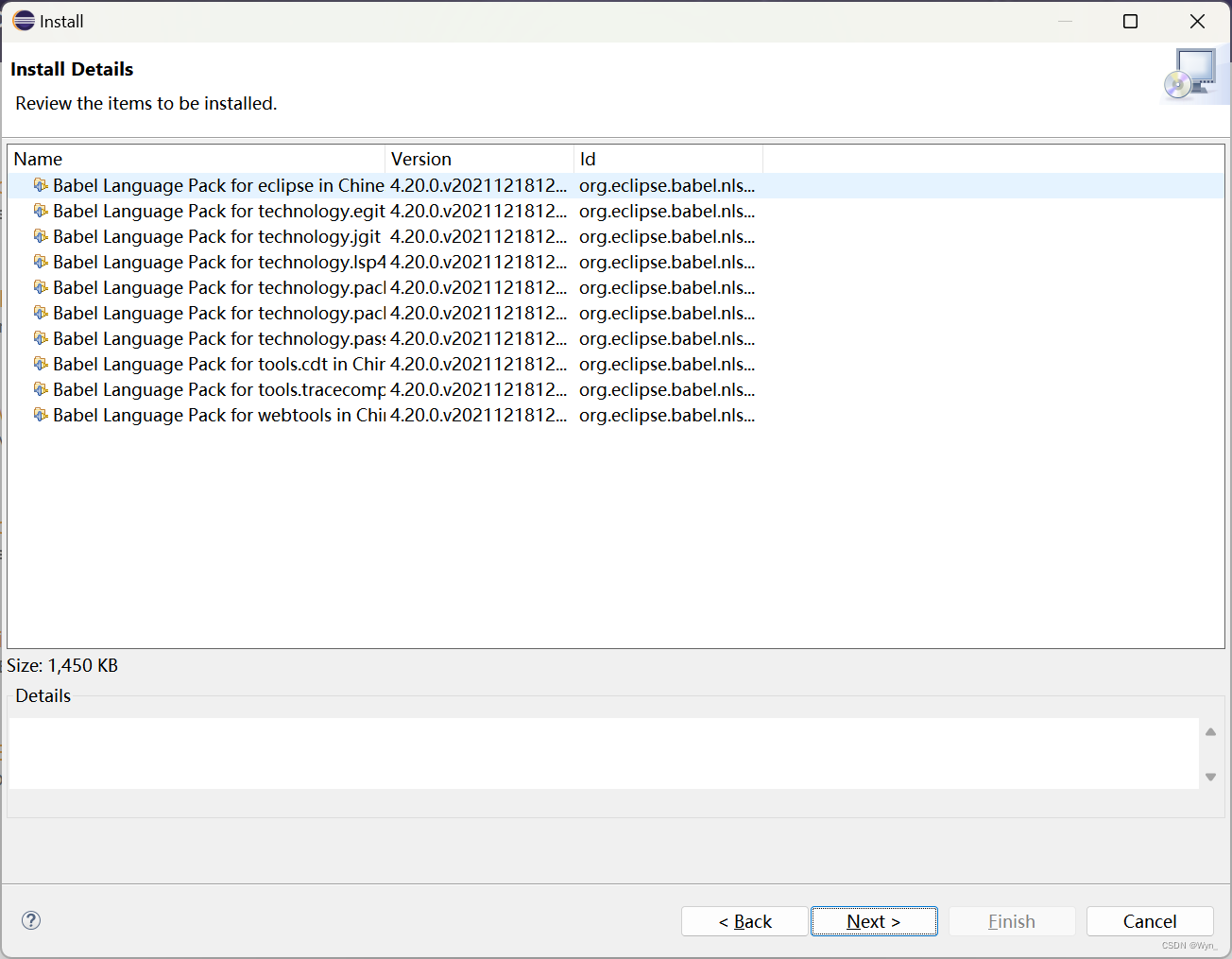Close the Install window
This screenshot has height=959, width=1232.
[1197, 21]
